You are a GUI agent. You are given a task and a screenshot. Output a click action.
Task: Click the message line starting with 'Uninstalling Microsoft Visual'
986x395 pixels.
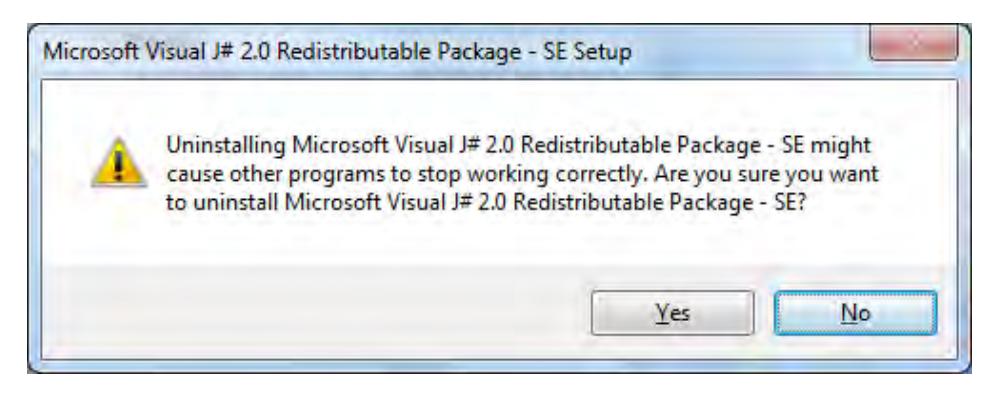pos(518,145)
